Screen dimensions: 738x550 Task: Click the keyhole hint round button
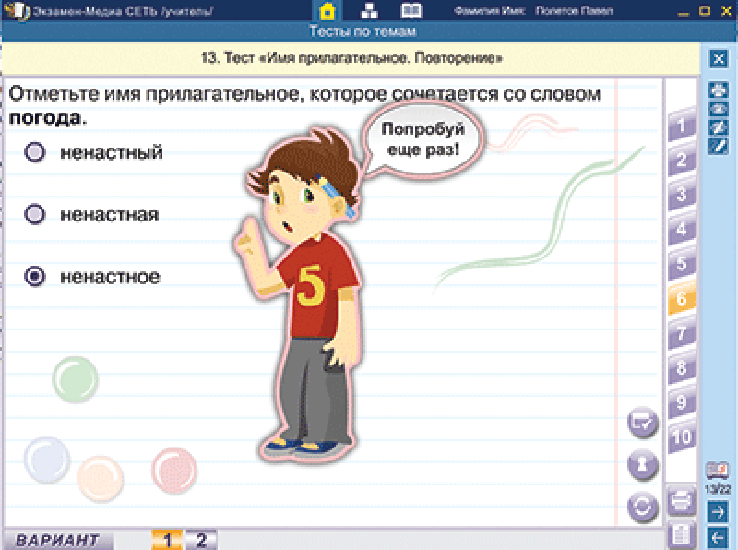point(641,465)
